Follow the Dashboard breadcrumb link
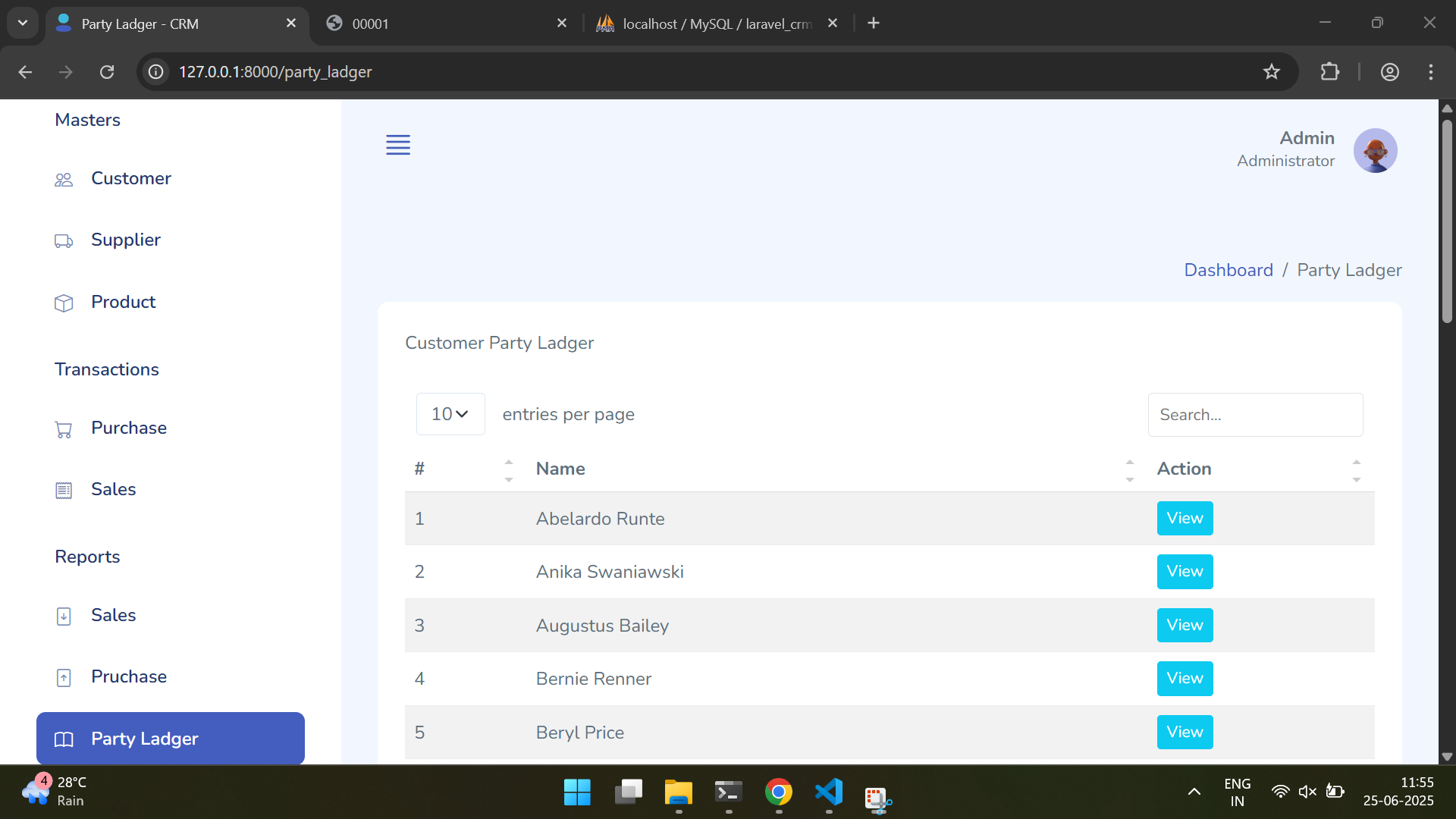Screen dimensions: 1456x819 pyautogui.click(x=1228, y=270)
